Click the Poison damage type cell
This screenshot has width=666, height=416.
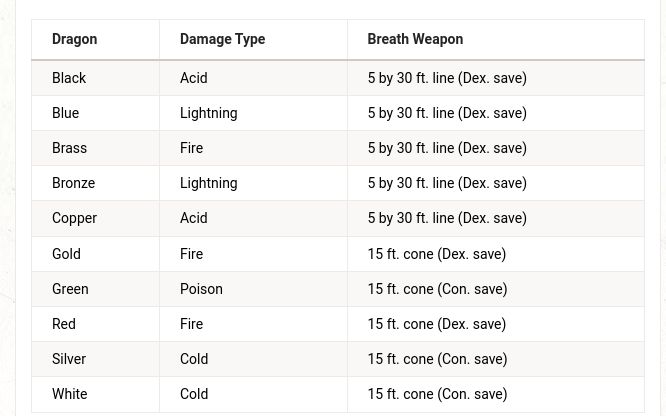tap(201, 289)
